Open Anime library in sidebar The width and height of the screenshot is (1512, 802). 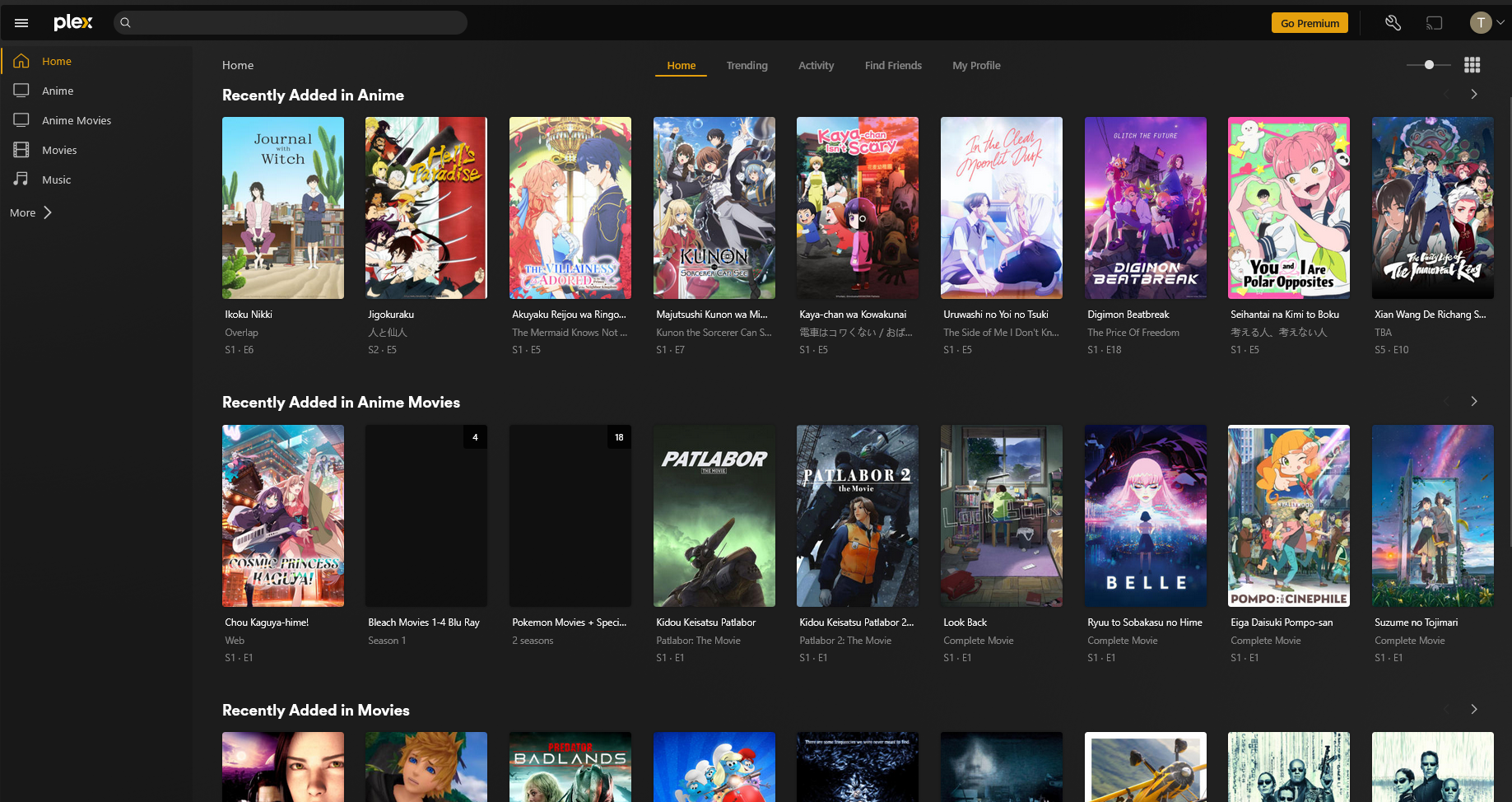[x=58, y=91]
